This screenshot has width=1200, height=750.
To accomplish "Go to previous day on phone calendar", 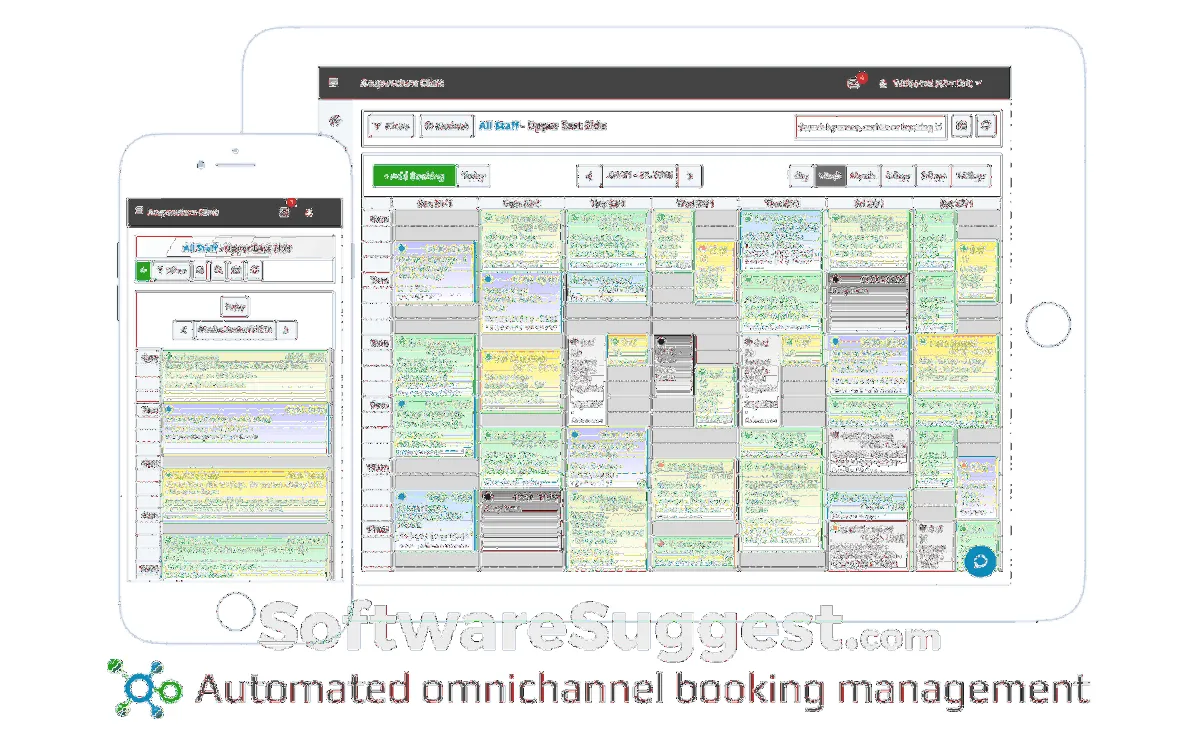I will (x=182, y=330).
